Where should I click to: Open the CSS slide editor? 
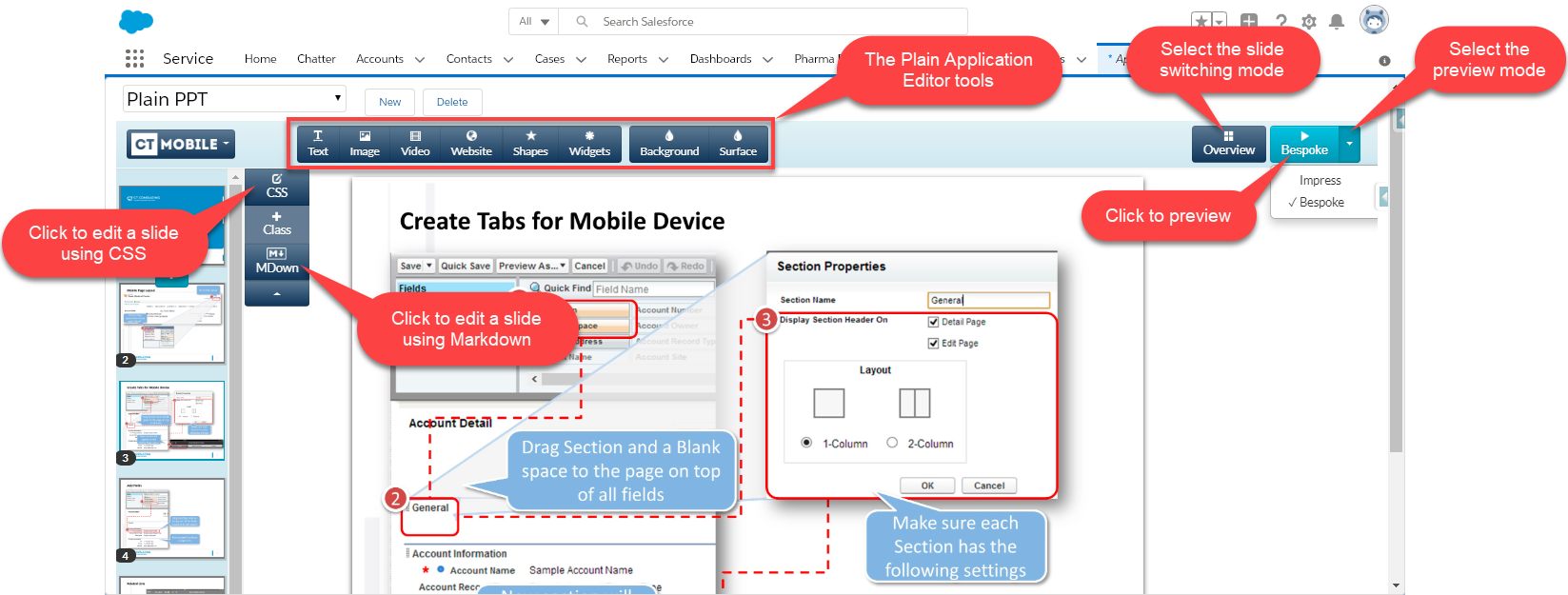(277, 186)
